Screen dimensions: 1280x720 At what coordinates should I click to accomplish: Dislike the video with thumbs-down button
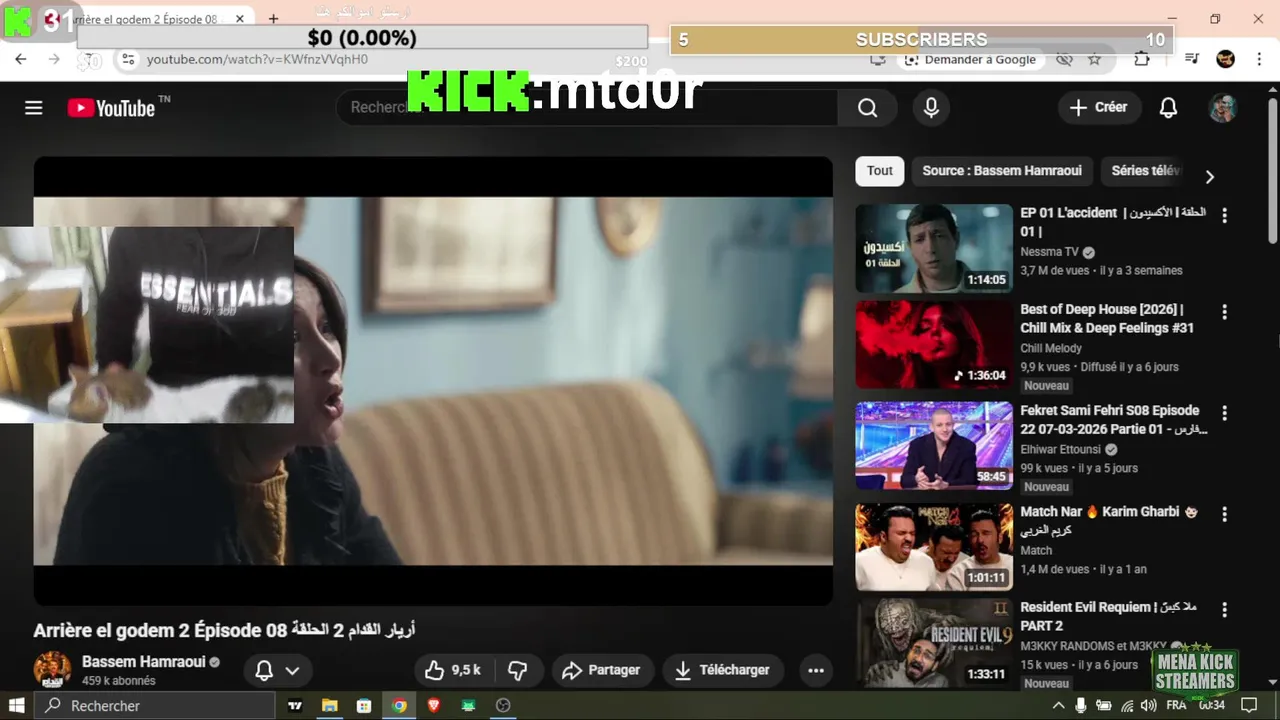518,670
